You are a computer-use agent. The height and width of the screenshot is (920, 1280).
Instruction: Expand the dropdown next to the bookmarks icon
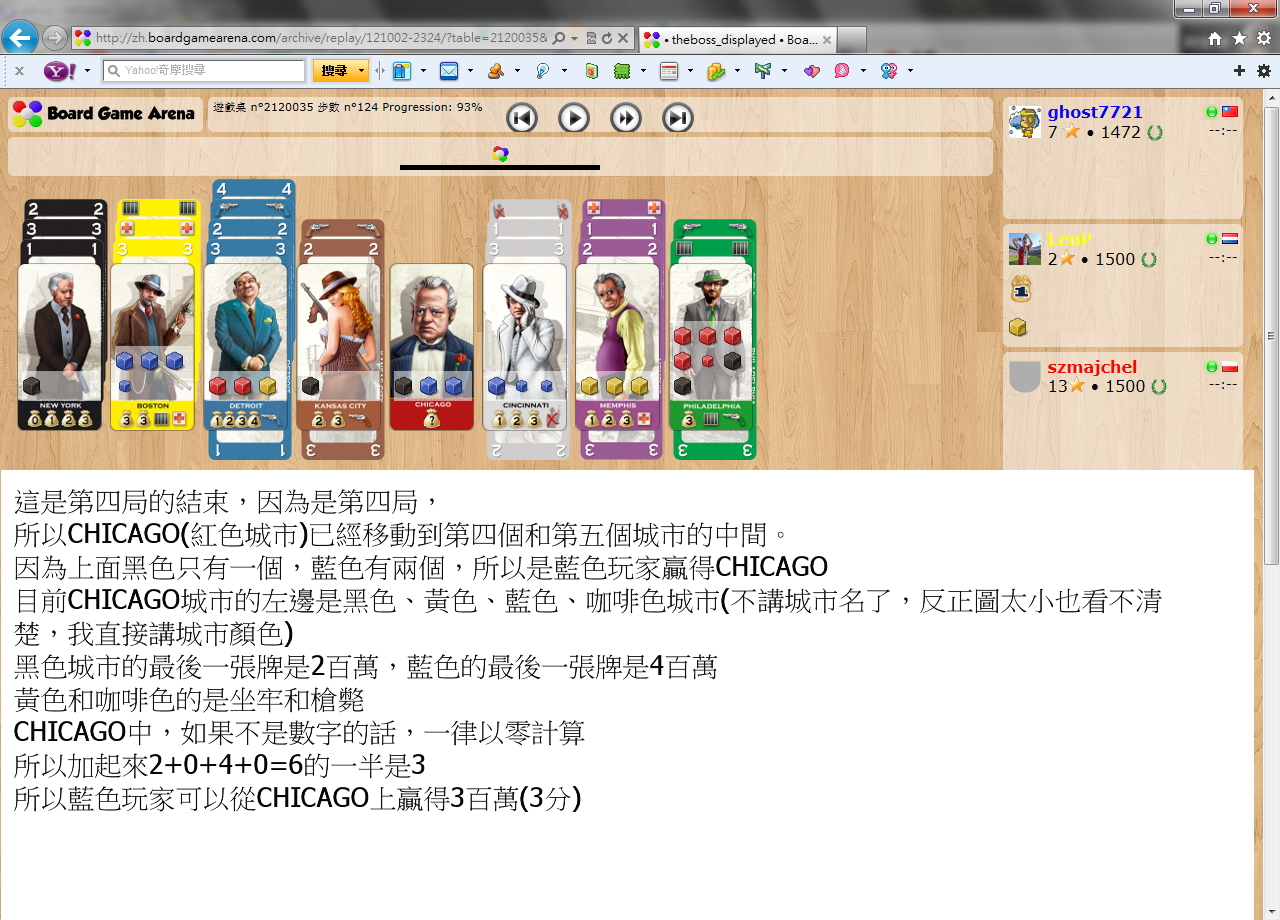tap(423, 71)
